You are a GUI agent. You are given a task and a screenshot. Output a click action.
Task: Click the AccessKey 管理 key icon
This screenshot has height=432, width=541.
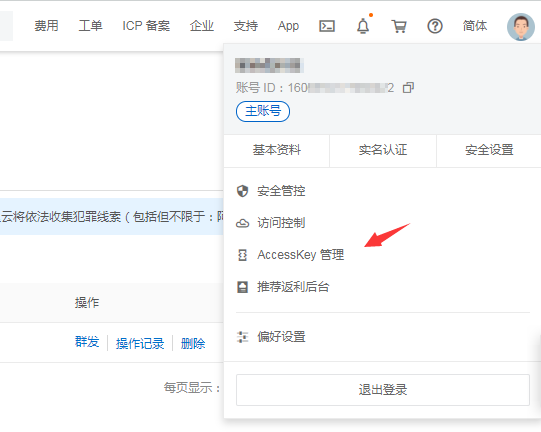(x=243, y=255)
